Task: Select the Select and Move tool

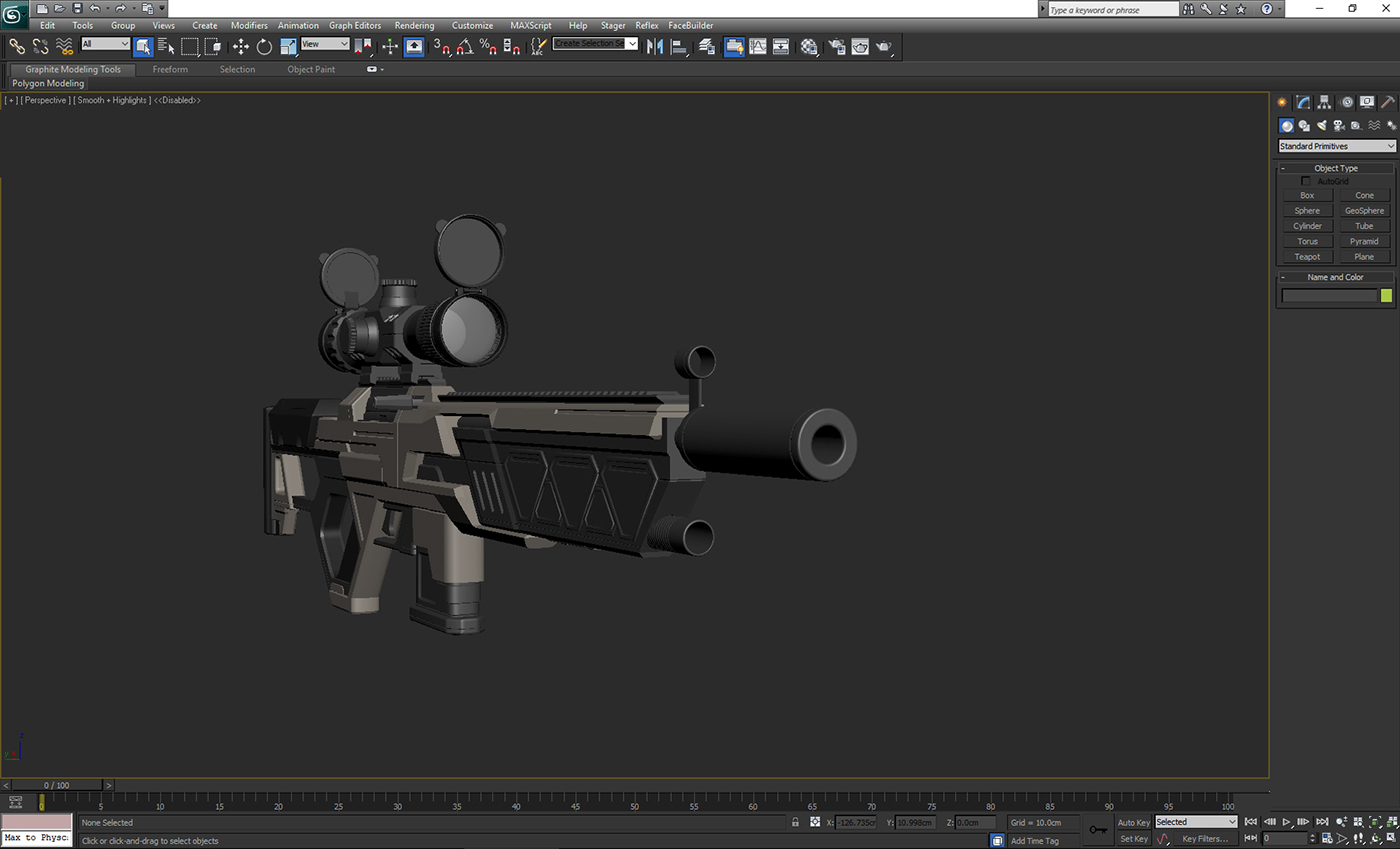Action: (x=240, y=46)
